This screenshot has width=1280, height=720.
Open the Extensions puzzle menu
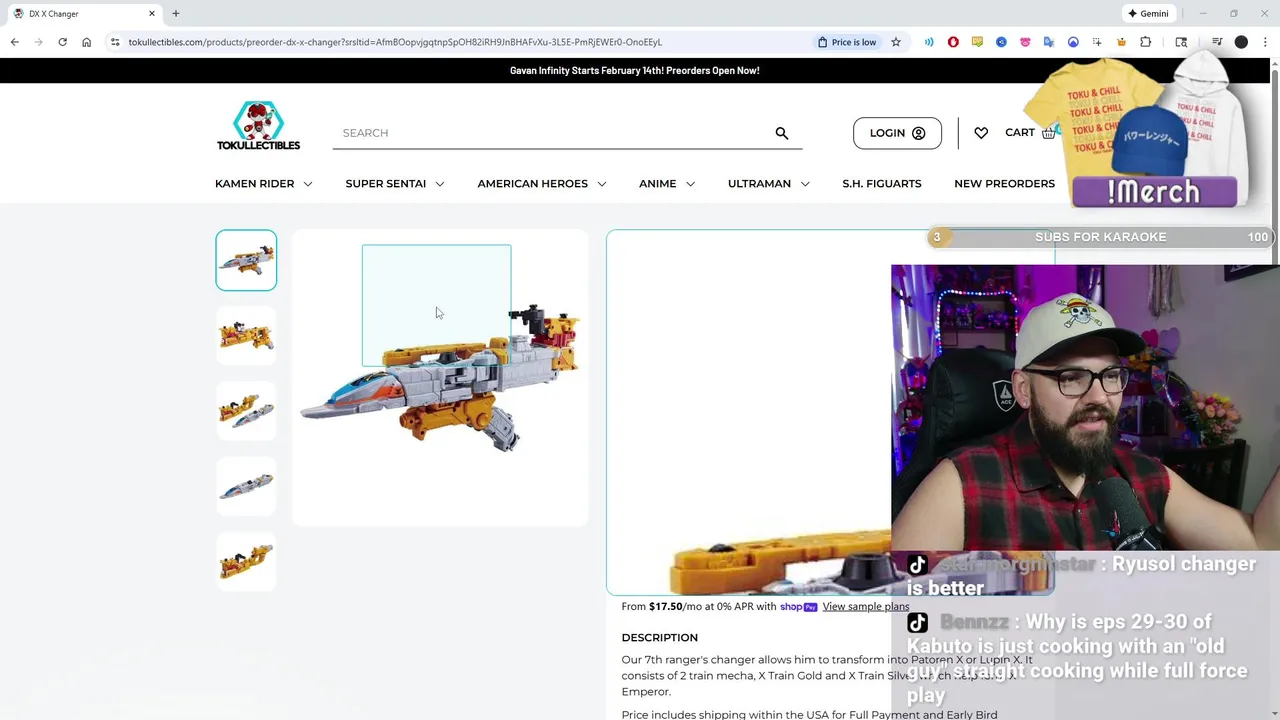pyautogui.click(x=1146, y=42)
